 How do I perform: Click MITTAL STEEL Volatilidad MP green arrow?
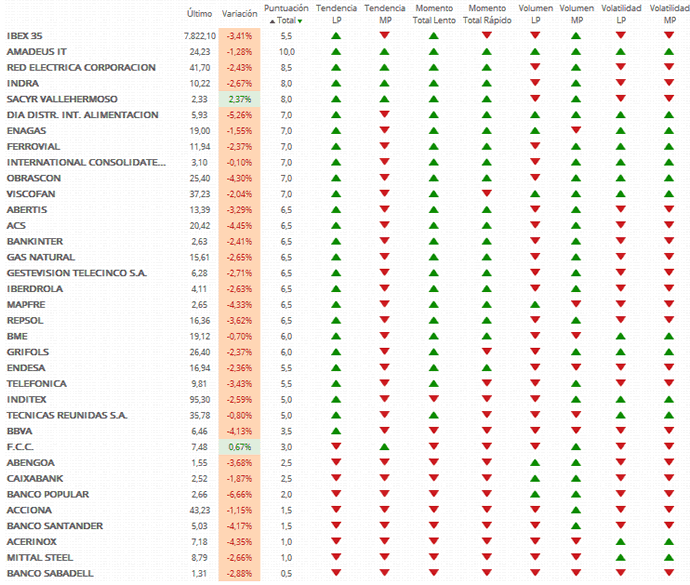tap(669, 558)
